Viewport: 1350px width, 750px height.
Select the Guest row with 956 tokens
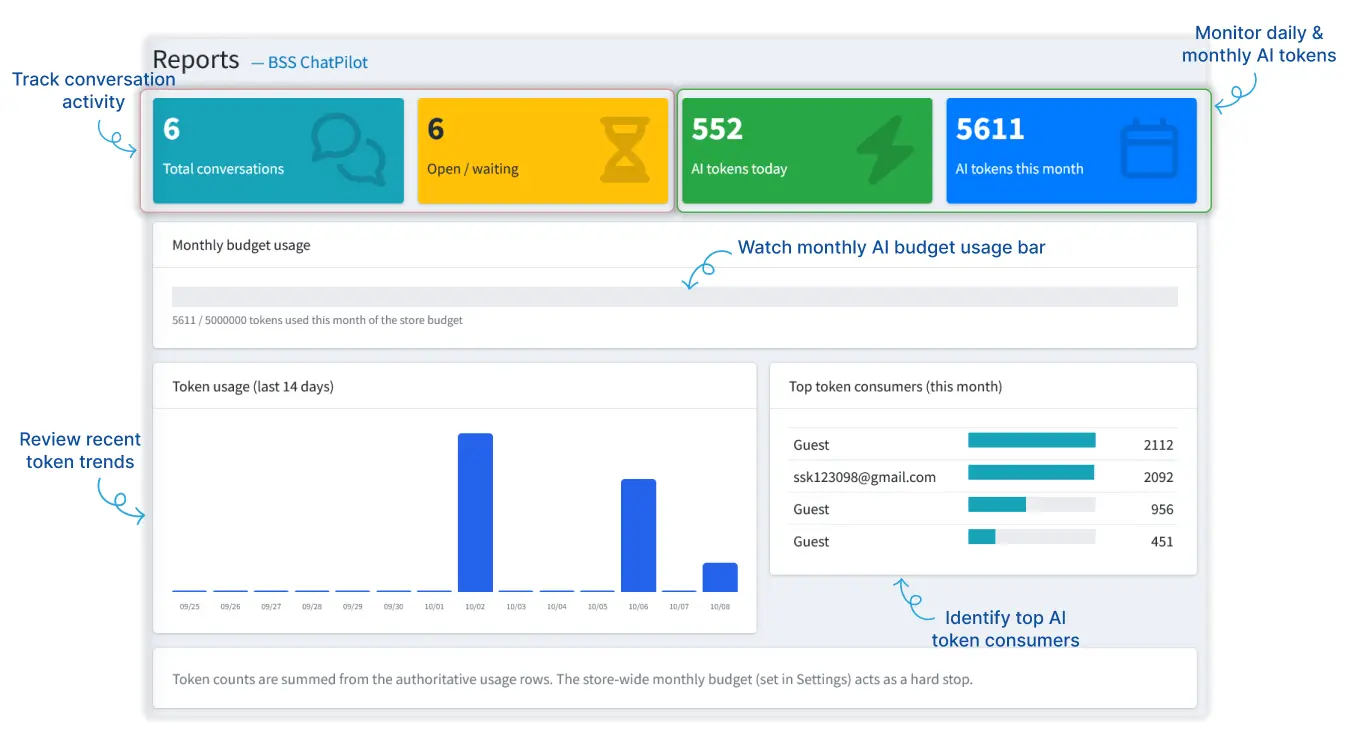pos(983,508)
